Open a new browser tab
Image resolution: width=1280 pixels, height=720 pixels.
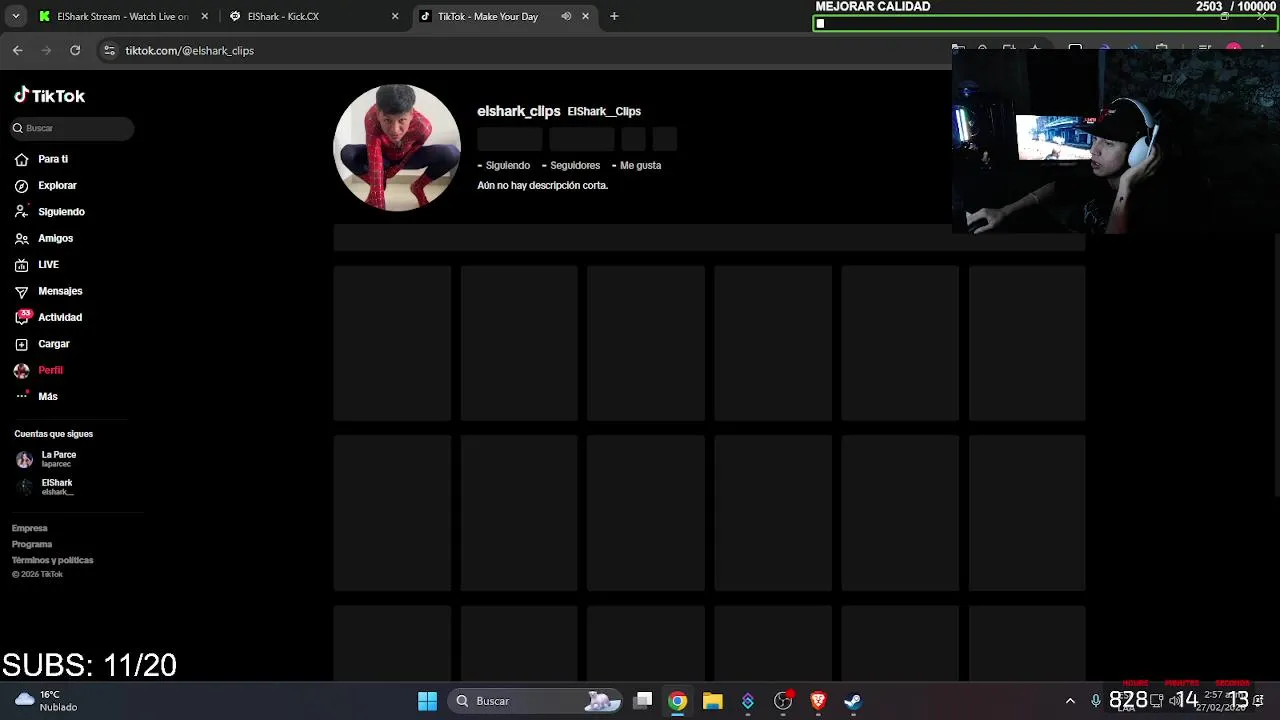pyautogui.click(x=614, y=16)
